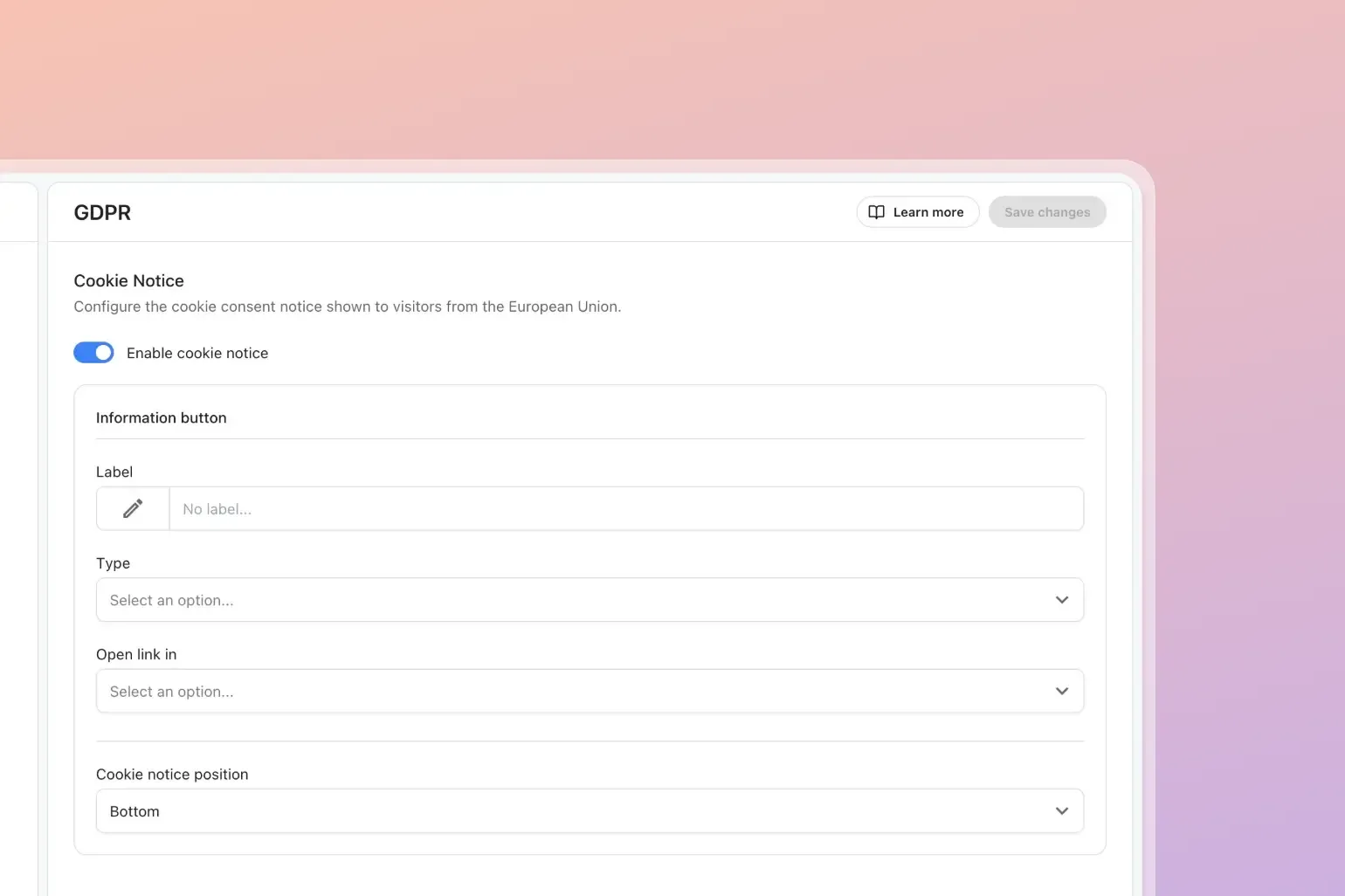Click the Enable cookie notice label text
Image resolution: width=1345 pixels, height=896 pixels.
tap(197, 353)
